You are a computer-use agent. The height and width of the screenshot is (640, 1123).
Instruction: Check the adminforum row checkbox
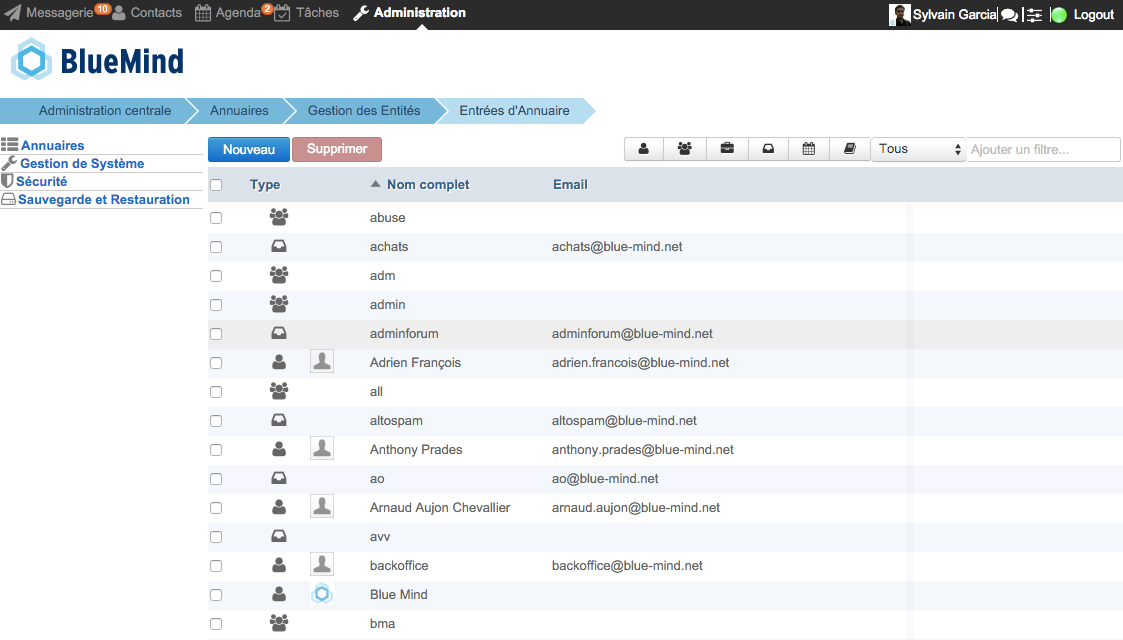click(216, 334)
